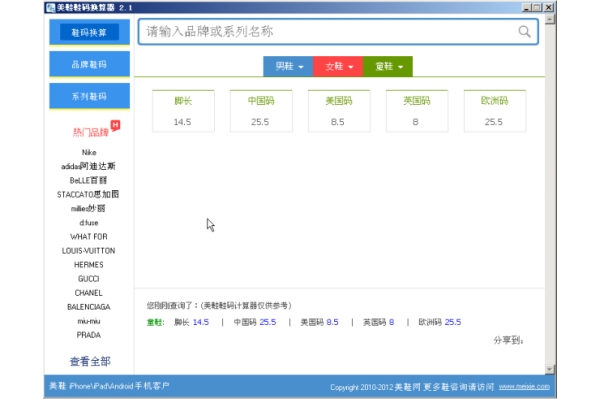Click the hot brands H badge icon
Screen dimensions: 600x400
click(115, 125)
